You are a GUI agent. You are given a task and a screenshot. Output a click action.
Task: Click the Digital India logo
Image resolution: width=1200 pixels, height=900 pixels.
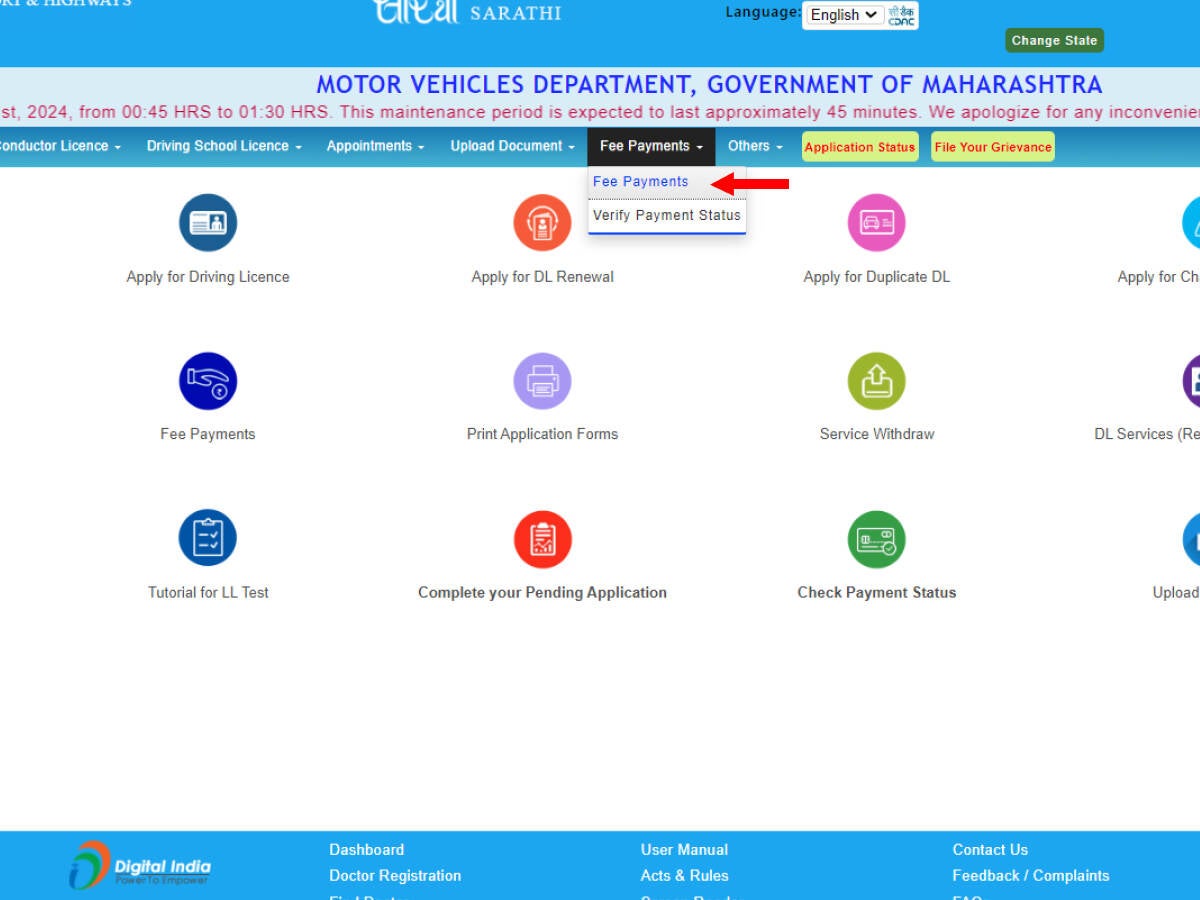140,865
